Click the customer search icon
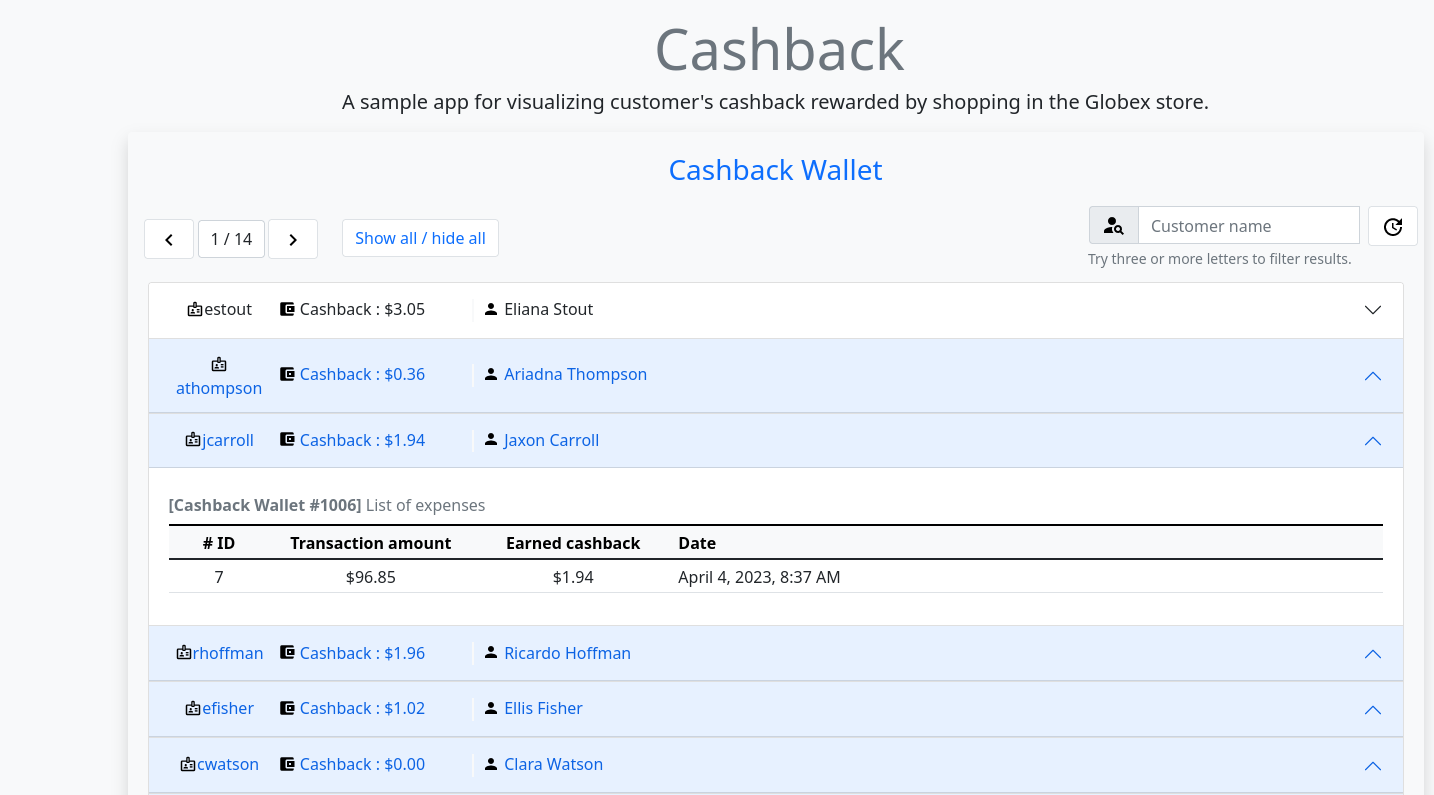 pos(1114,226)
